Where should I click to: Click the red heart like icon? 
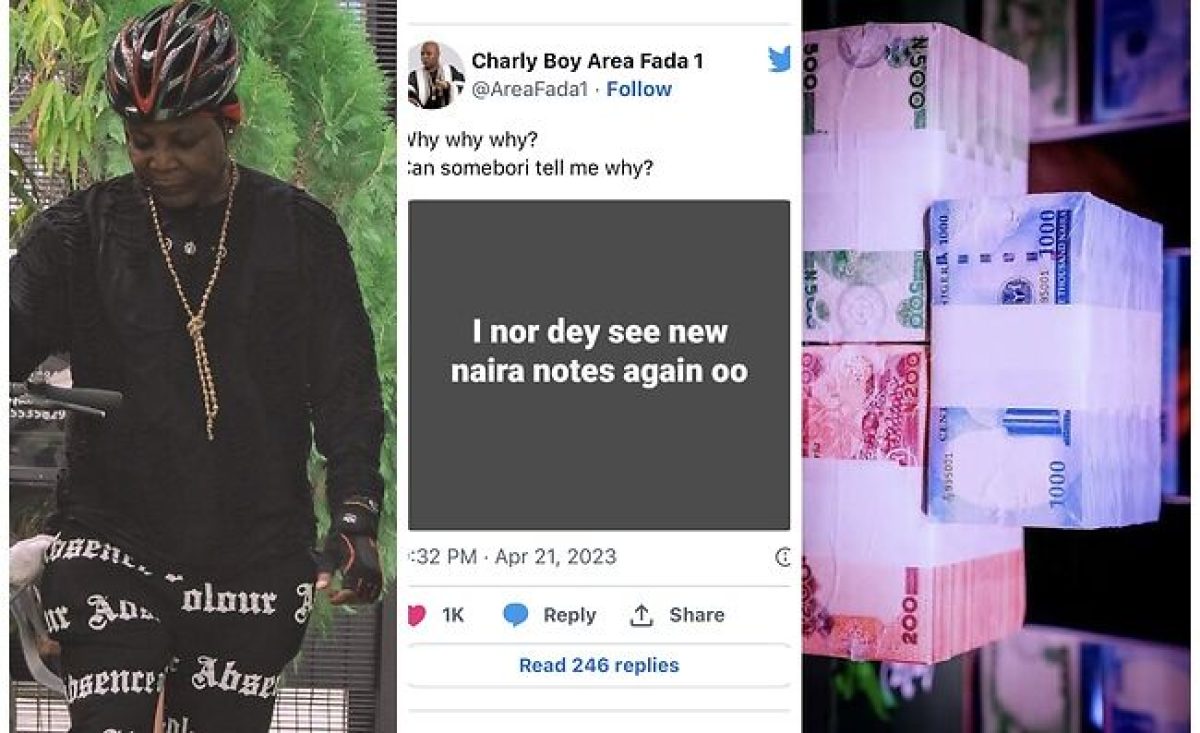click(414, 615)
